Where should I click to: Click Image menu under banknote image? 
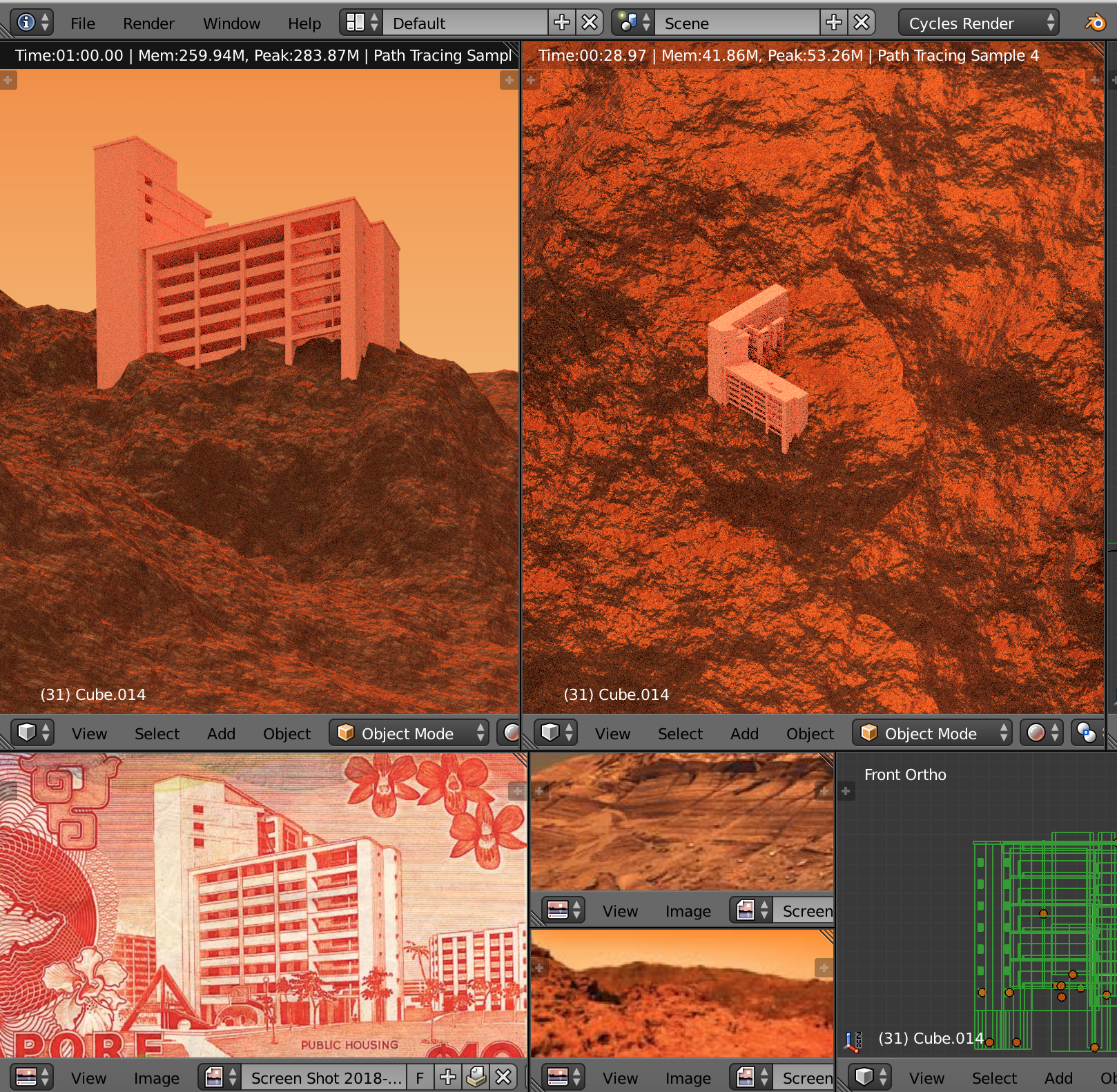click(x=156, y=1078)
